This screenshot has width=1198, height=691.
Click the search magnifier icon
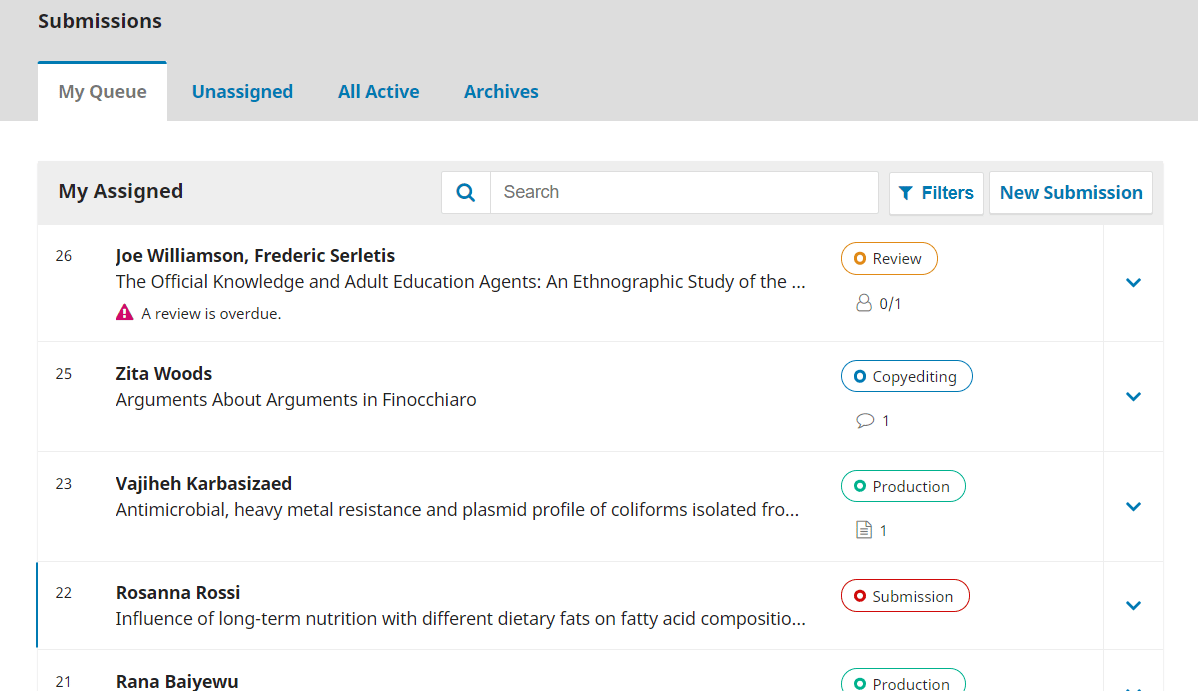pos(466,193)
